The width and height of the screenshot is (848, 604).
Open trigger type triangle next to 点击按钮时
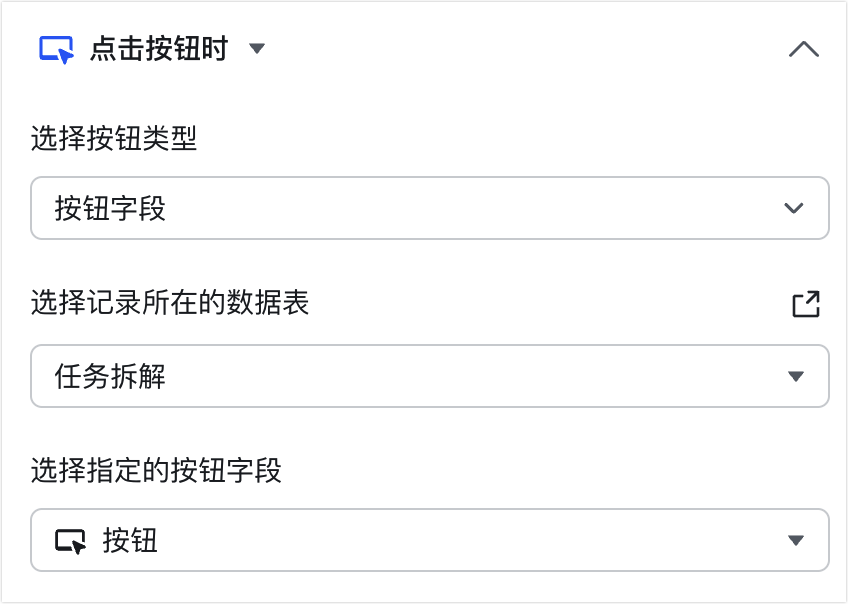pos(257,49)
